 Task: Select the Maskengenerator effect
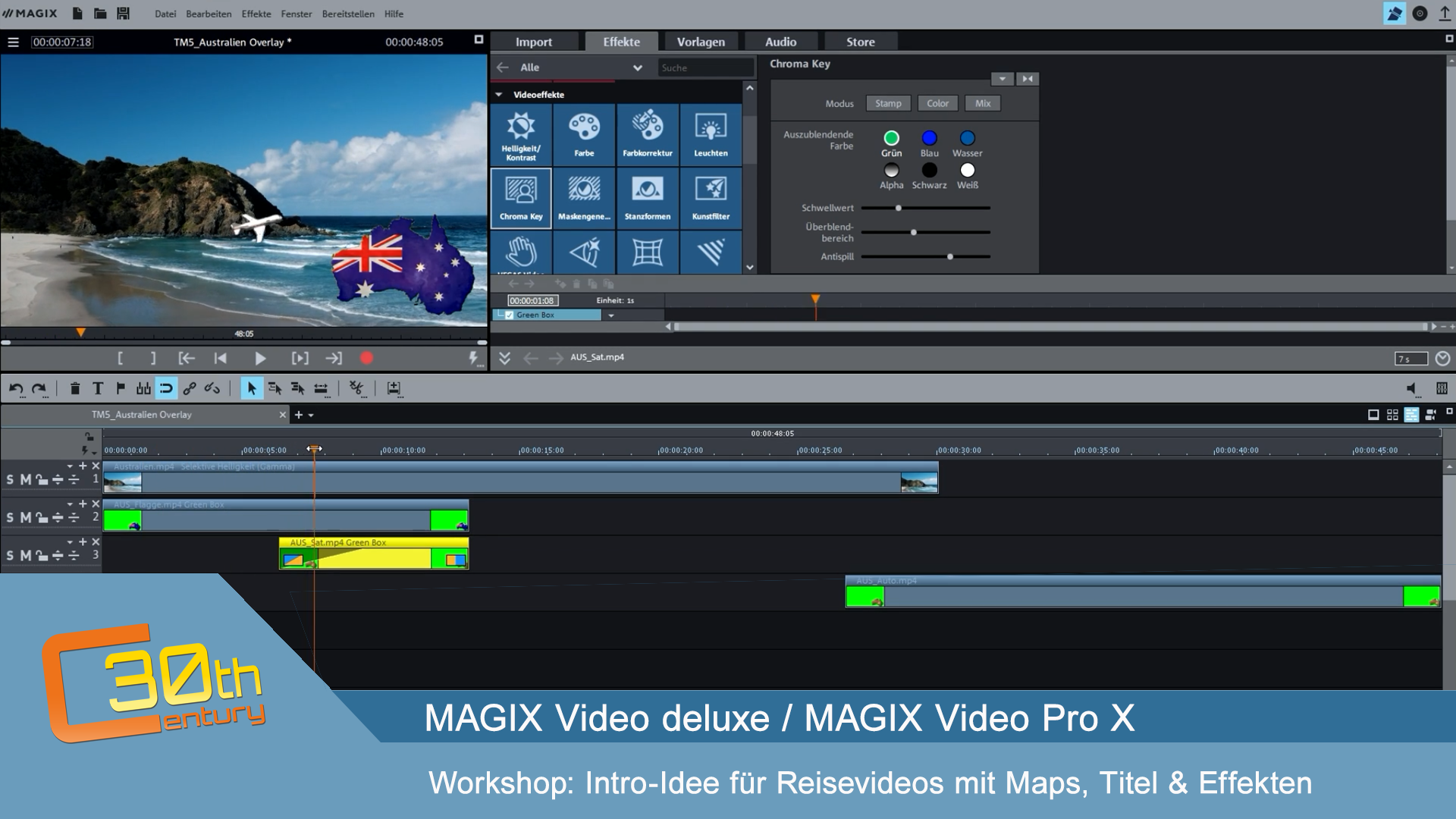coord(584,198)
